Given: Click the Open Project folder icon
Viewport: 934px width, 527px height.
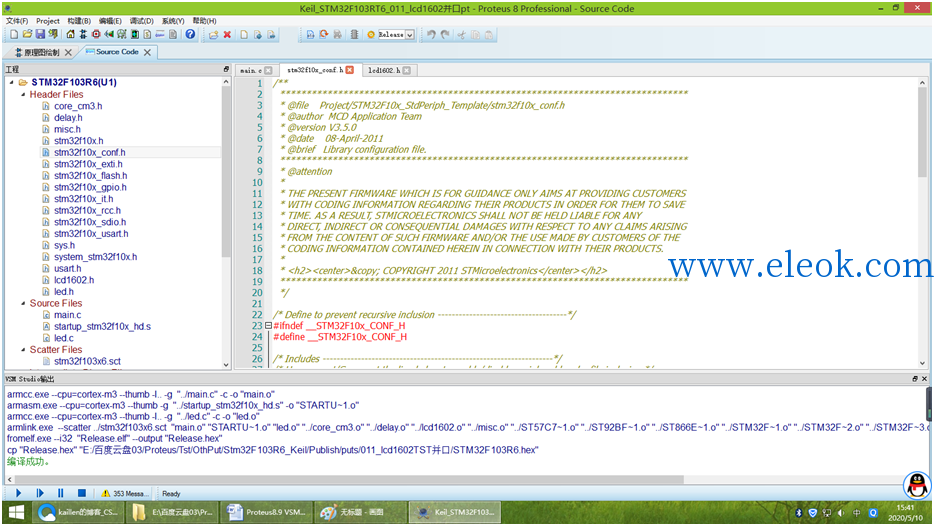Looking at the screenshot, I should coord(27,35).
